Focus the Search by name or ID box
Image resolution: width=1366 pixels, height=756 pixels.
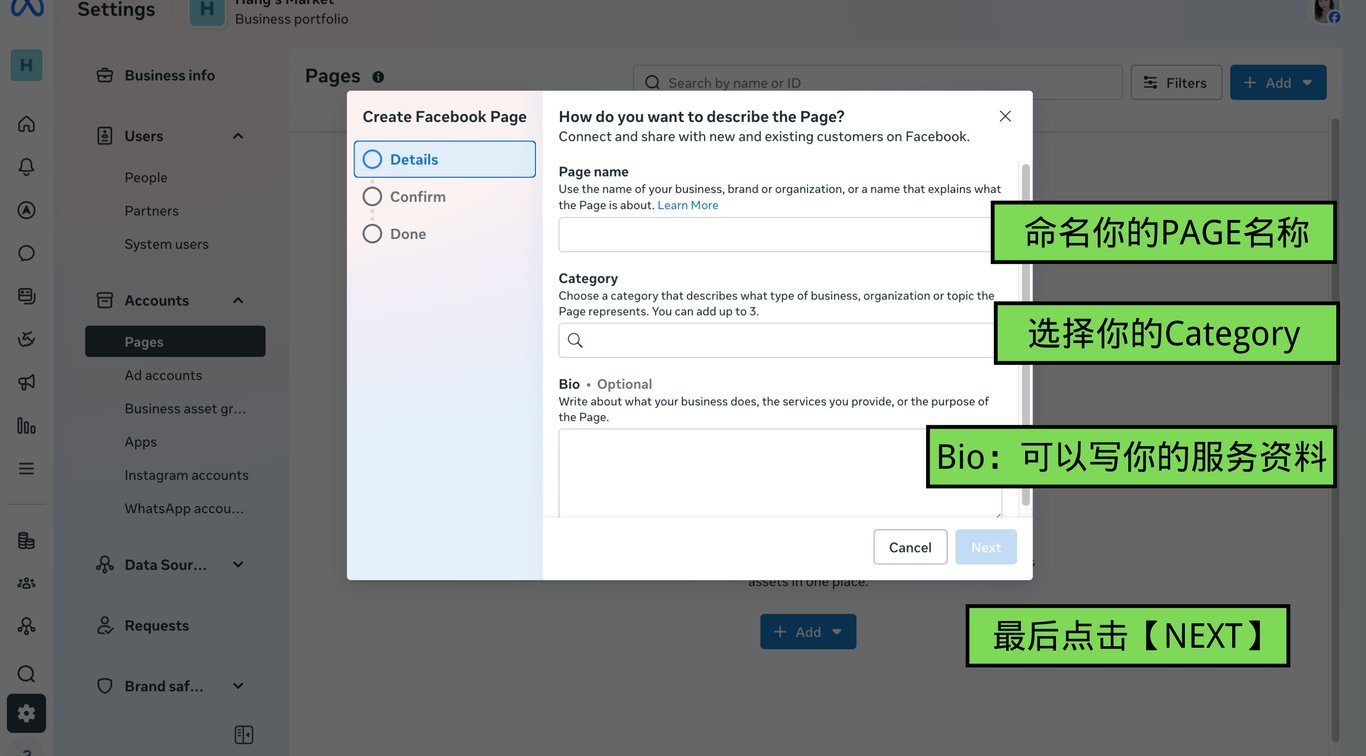tap(878, 83)
